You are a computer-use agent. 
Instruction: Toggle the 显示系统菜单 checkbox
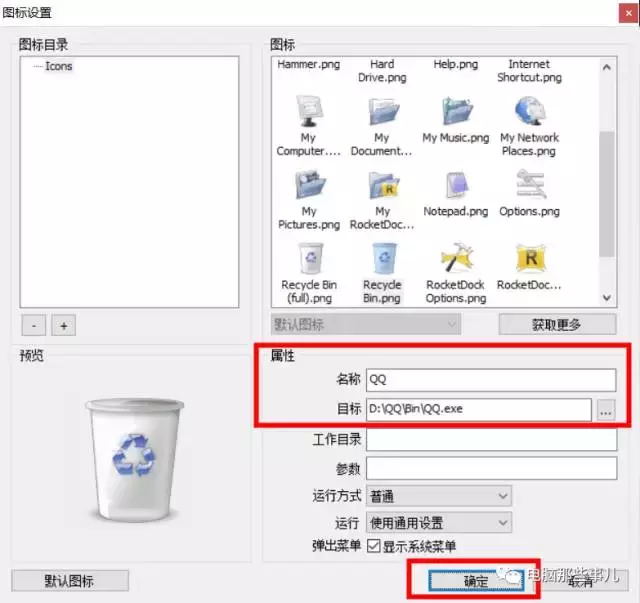373,546
